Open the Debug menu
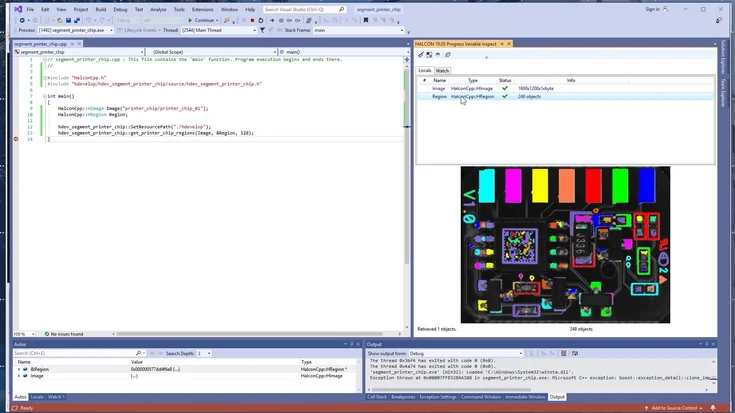 pyautogui.click(x=120, y=9)
